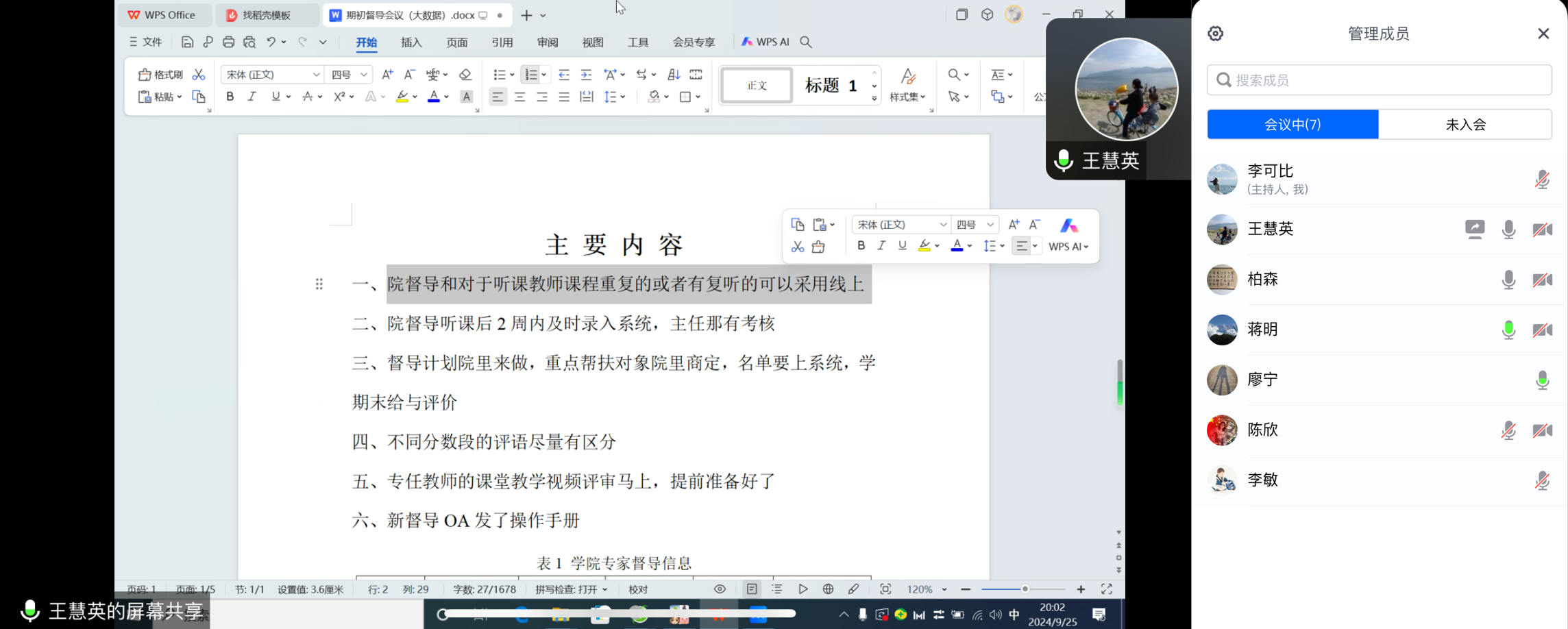Click the Bold icon in the ribbon
The height and width of the screenshot is (629, 1568).
click(x=230, y=97)
